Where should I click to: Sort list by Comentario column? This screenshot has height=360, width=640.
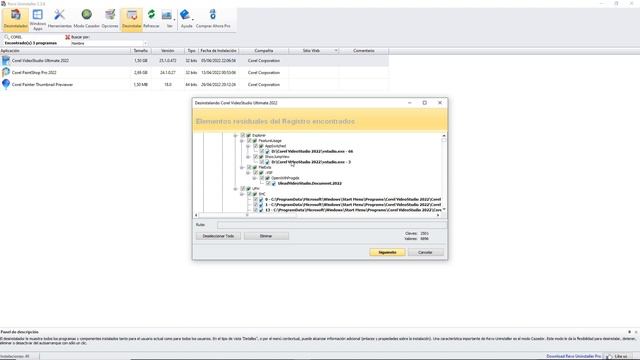[364, 51]
